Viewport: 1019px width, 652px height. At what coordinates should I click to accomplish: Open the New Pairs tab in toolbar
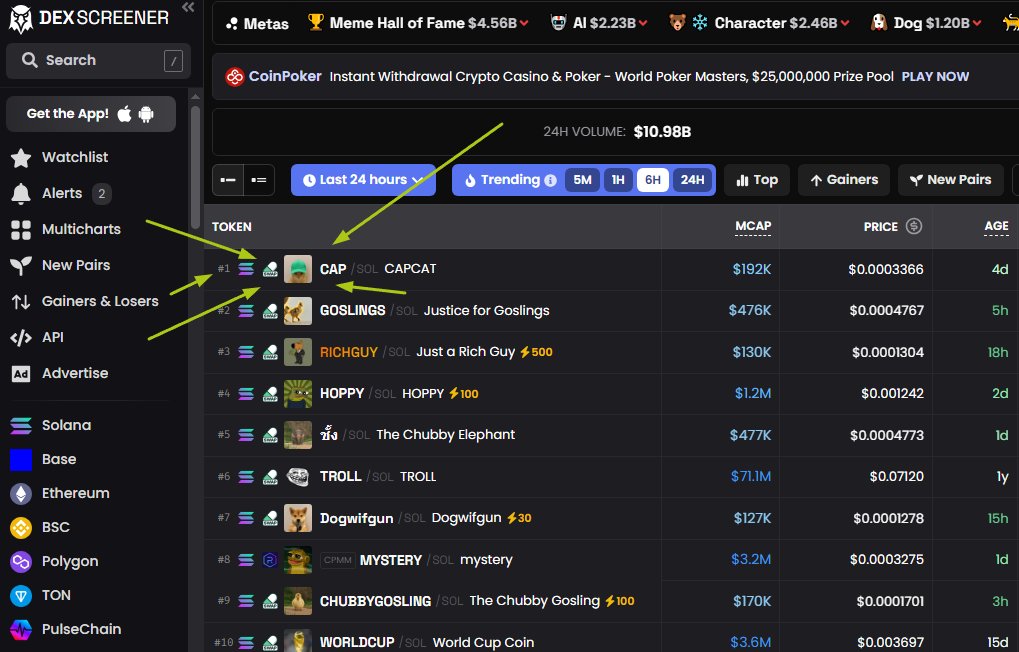click(951, 180)
